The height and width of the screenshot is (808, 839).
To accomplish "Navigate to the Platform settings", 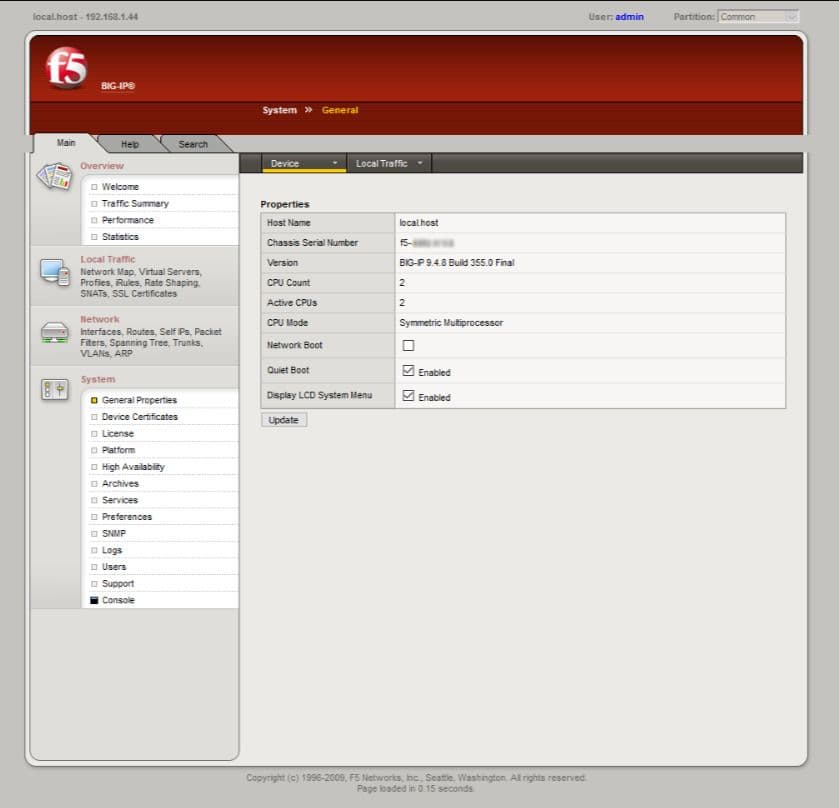I will (x=118, y=449).
